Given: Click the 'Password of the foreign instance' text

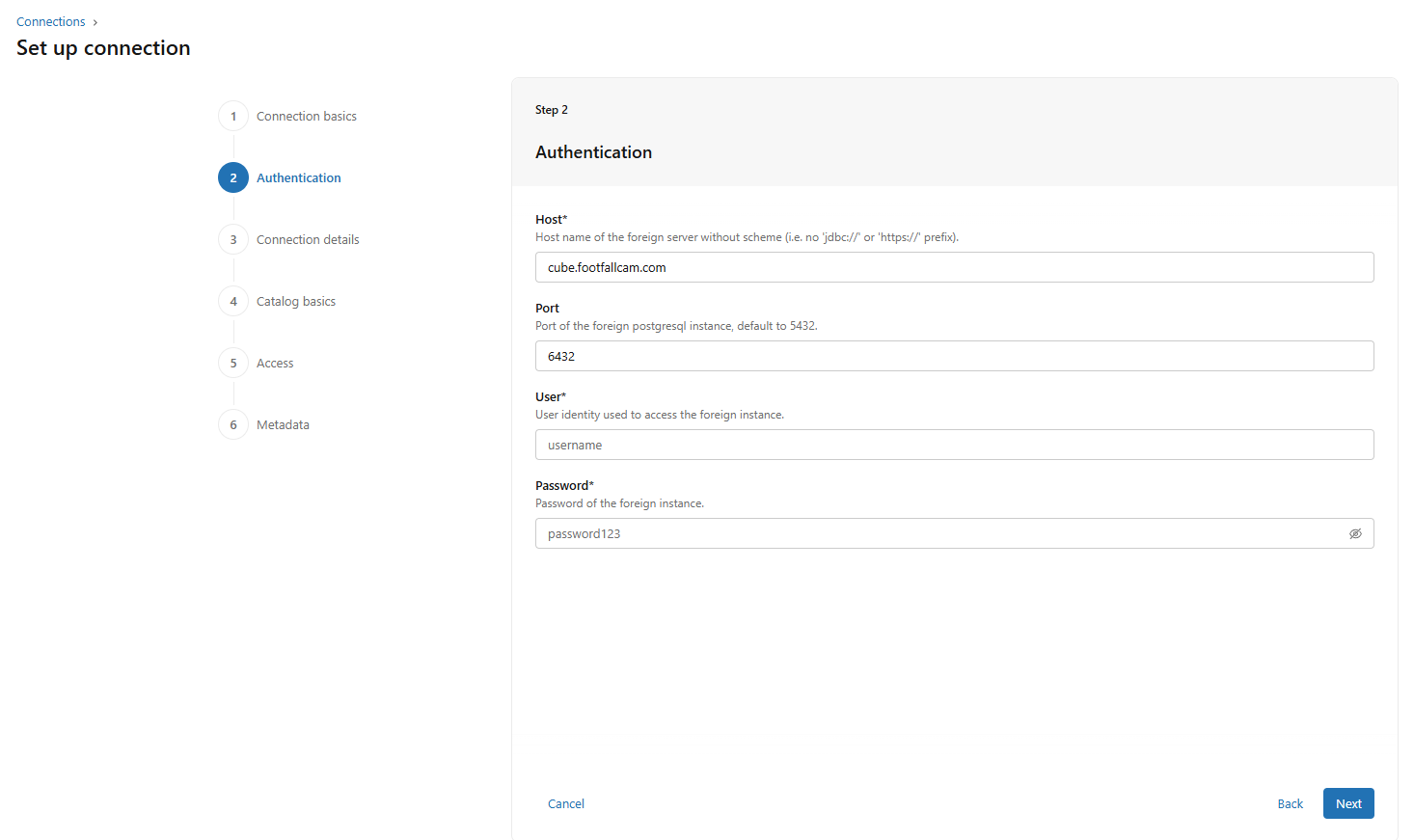Looking at the screenshot, I should pyautogui.click(x=619, y=503).
